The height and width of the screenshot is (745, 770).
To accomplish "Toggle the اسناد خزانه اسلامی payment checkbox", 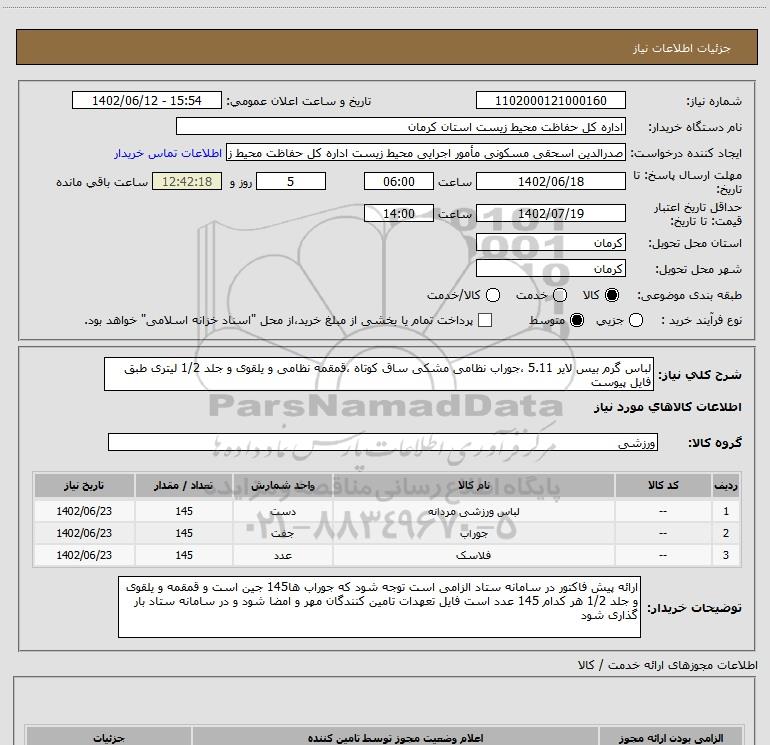I will coord(485,320).
